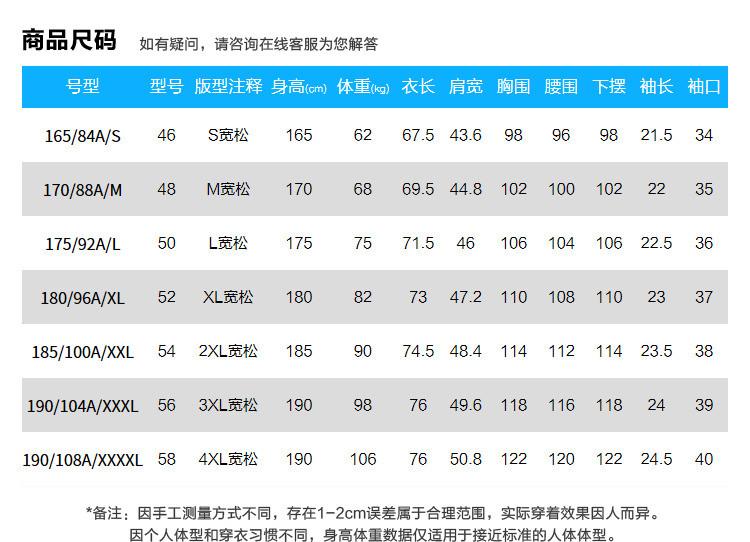Screen dimensions: 750x542
Task: Click the 袖长 column header
Action: (x=656, y=87)
